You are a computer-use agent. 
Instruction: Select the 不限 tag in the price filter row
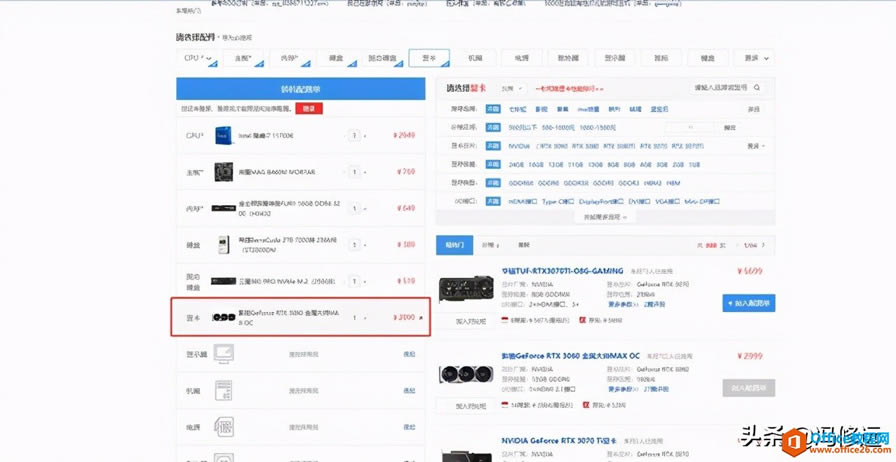[x=493, y=128]
